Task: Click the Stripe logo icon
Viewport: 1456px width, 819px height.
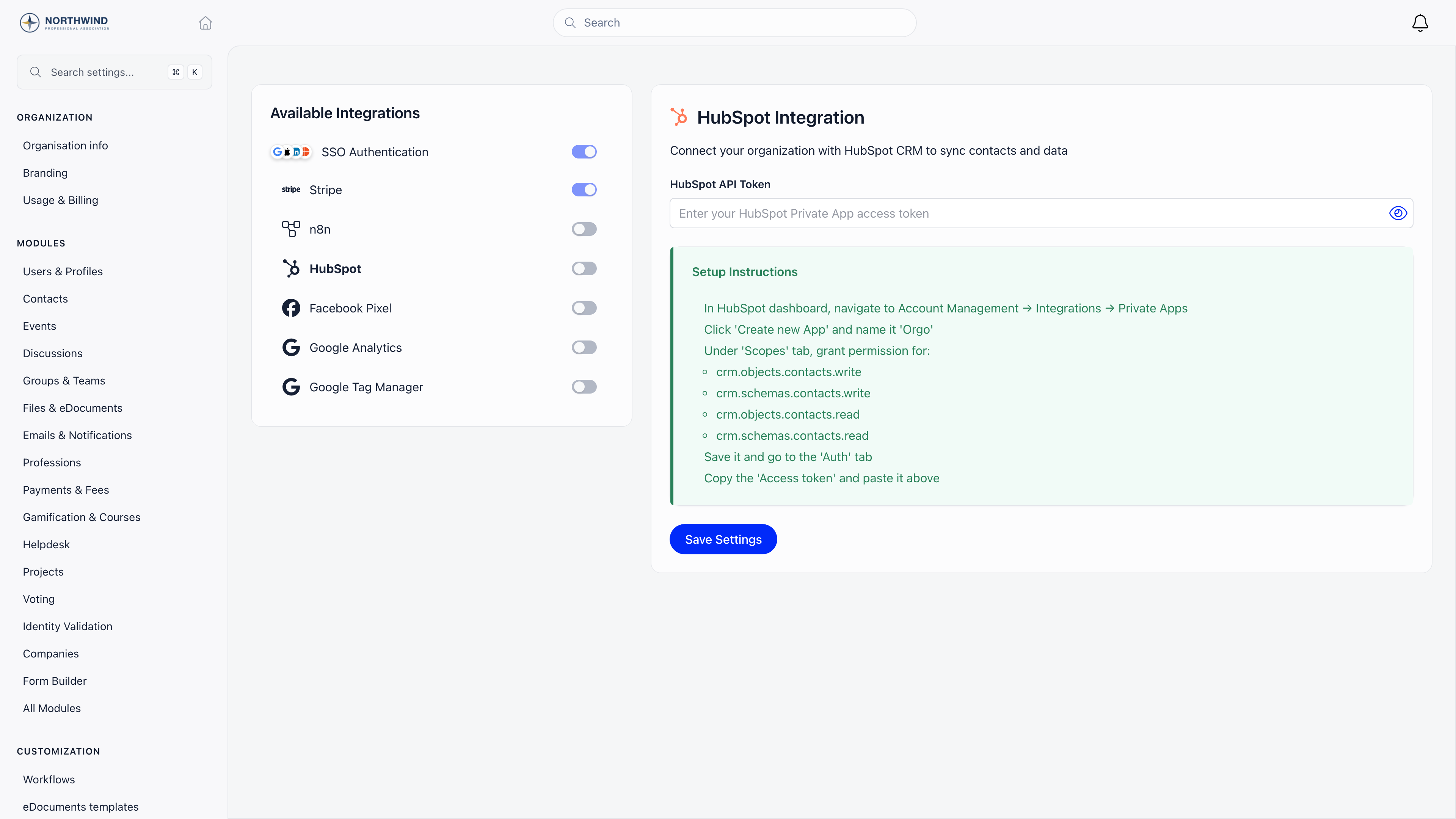Action: pos(290,189)
